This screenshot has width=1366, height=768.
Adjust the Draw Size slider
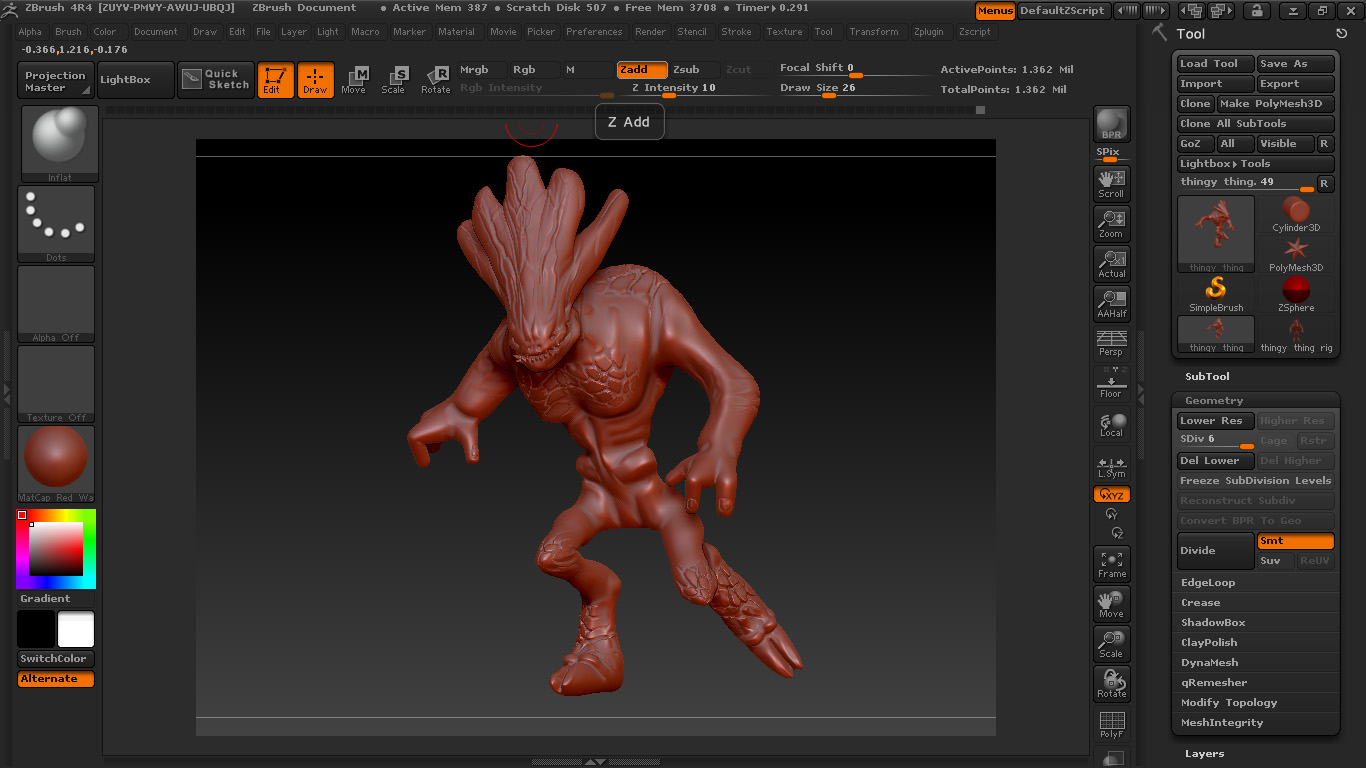tap(856, 89)
